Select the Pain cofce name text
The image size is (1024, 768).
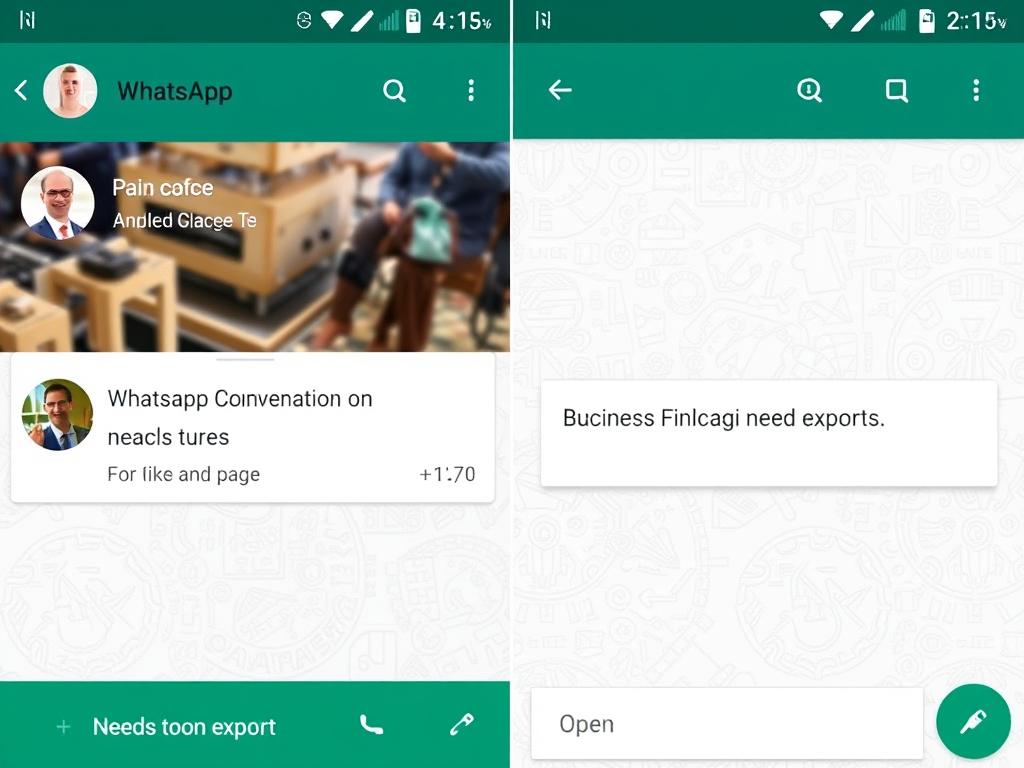point(163,187)
